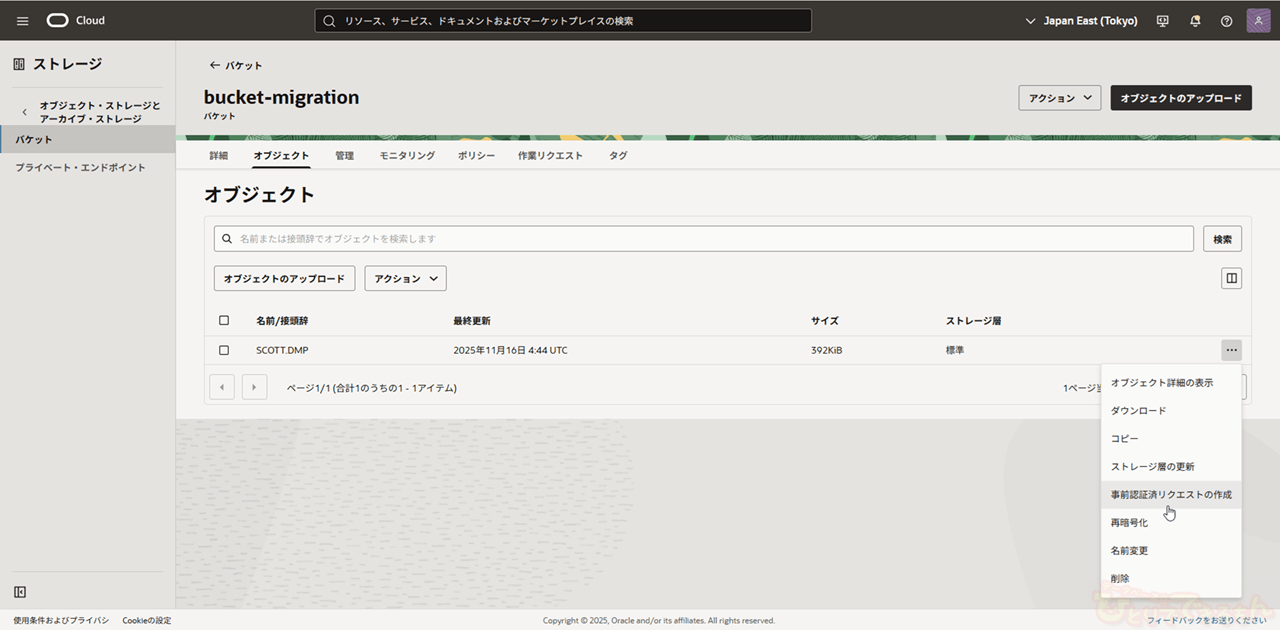
Task: Click the black オブジェクトのアップロード button
Action: tap(1180, 98)
